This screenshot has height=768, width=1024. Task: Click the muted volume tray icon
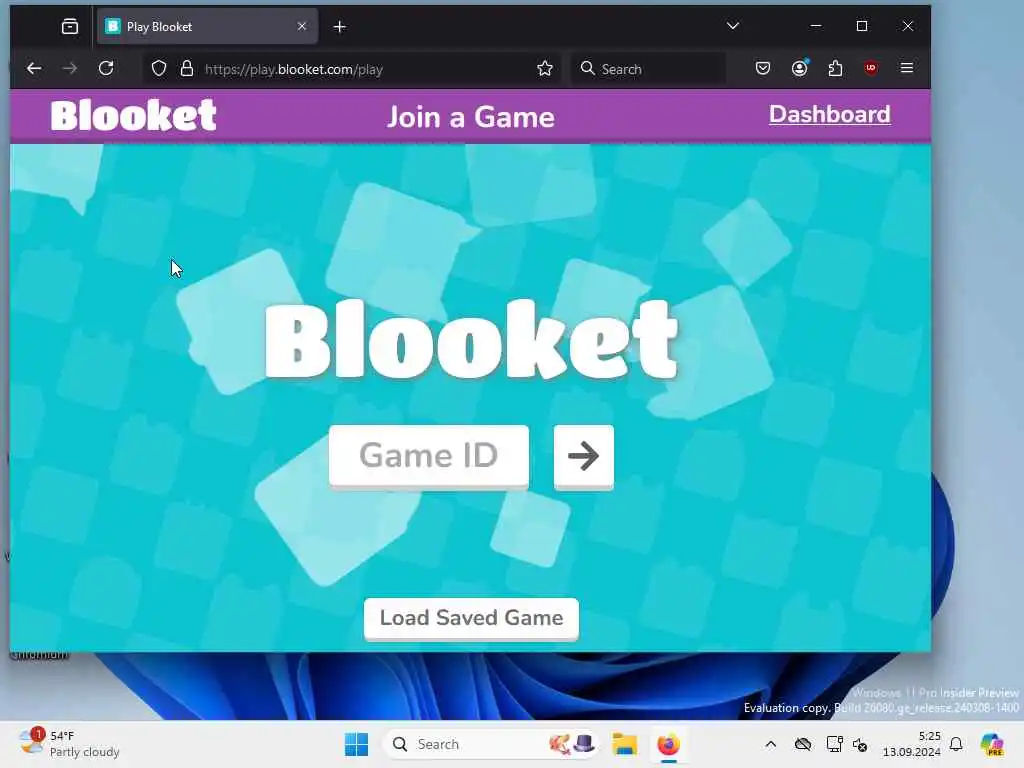(860, 744)
